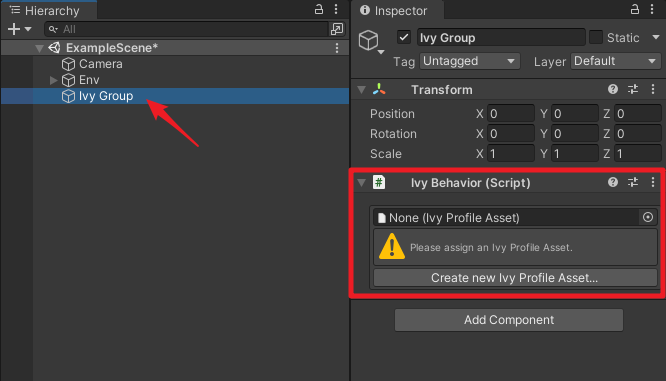Image resolution: width=666 pixels, height=381 pixels.
Task: Open the Static flags dropdown arrow
Action: [x=656, y=37]
